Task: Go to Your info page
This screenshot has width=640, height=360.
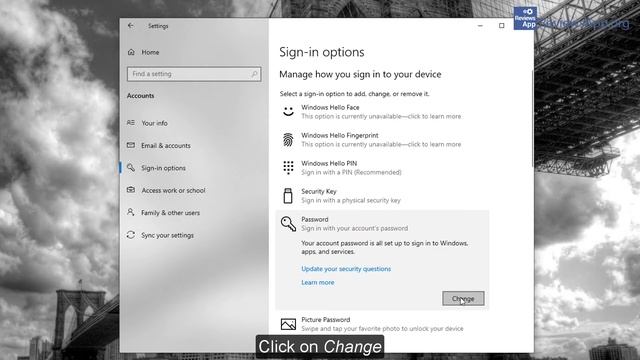Action: (x=154, y=123)
